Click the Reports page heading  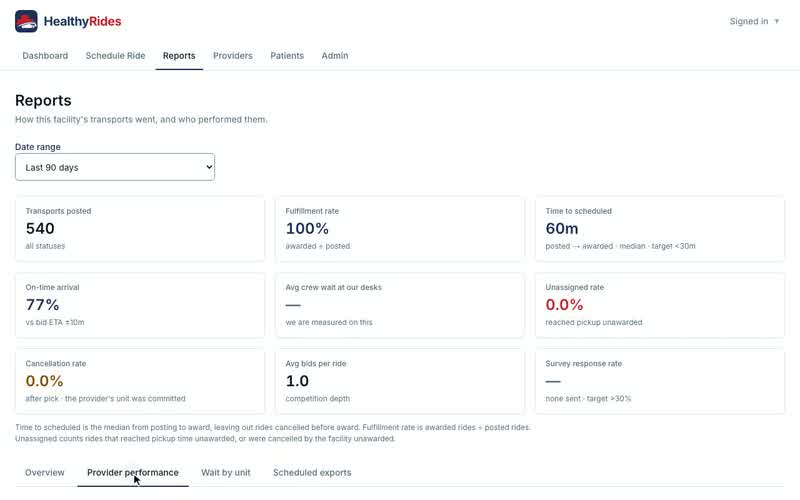(43, 101)
